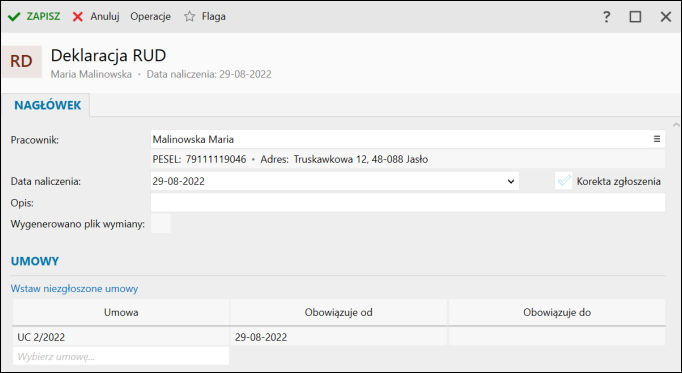Switch to the NAGŁÓWEK tab

(x=47, y=105)
